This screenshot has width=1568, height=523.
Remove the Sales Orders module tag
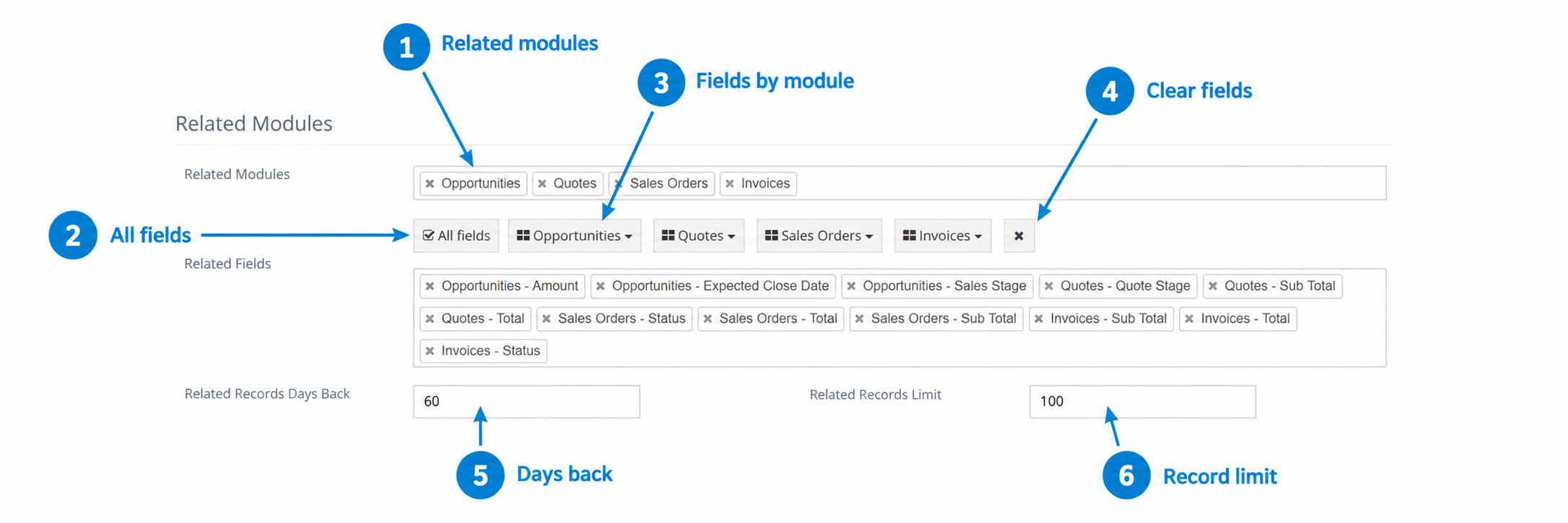pyautogui.click(x=619, y=183)
